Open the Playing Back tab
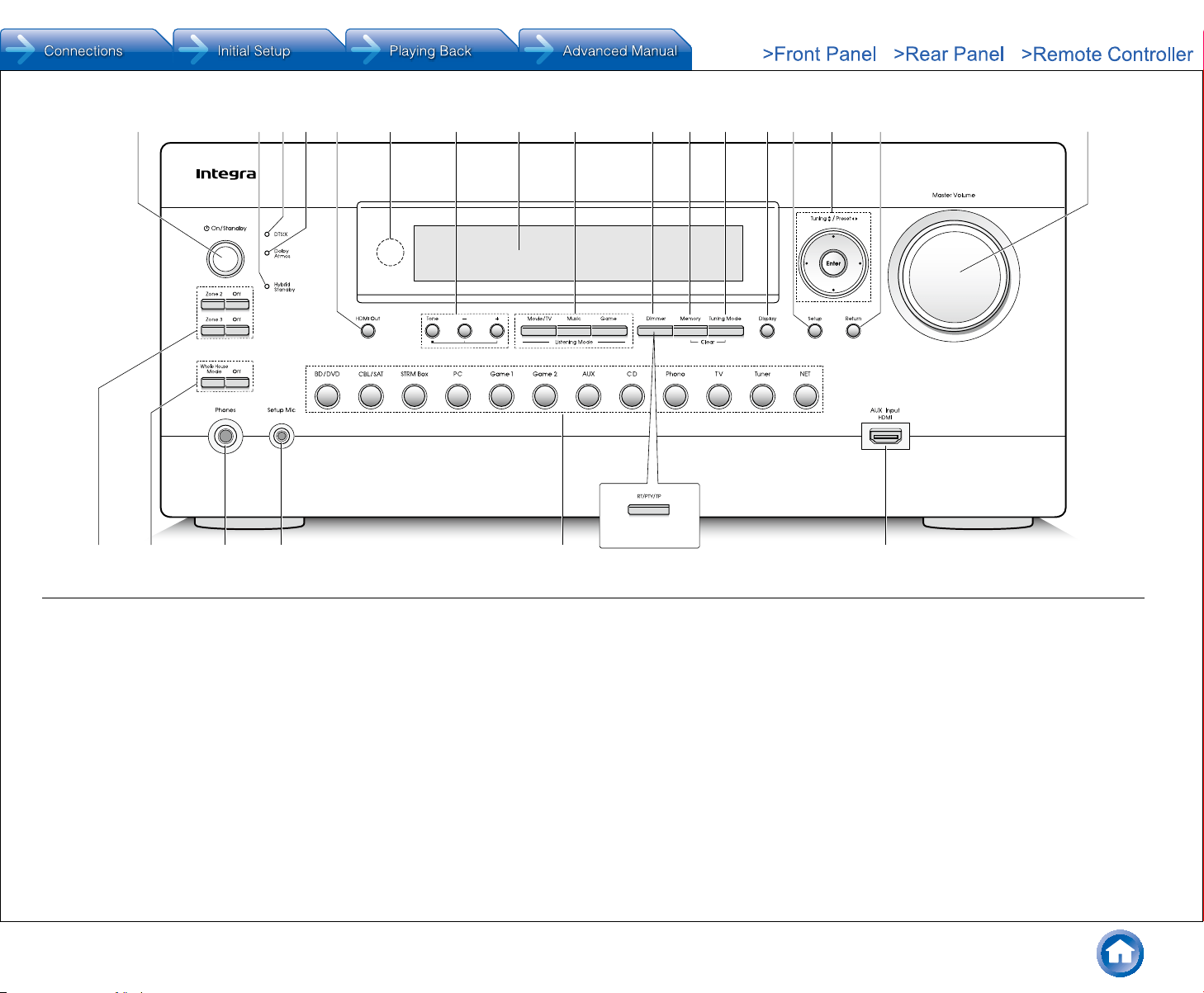1204x993 pixels. click(x=432, y=50)
